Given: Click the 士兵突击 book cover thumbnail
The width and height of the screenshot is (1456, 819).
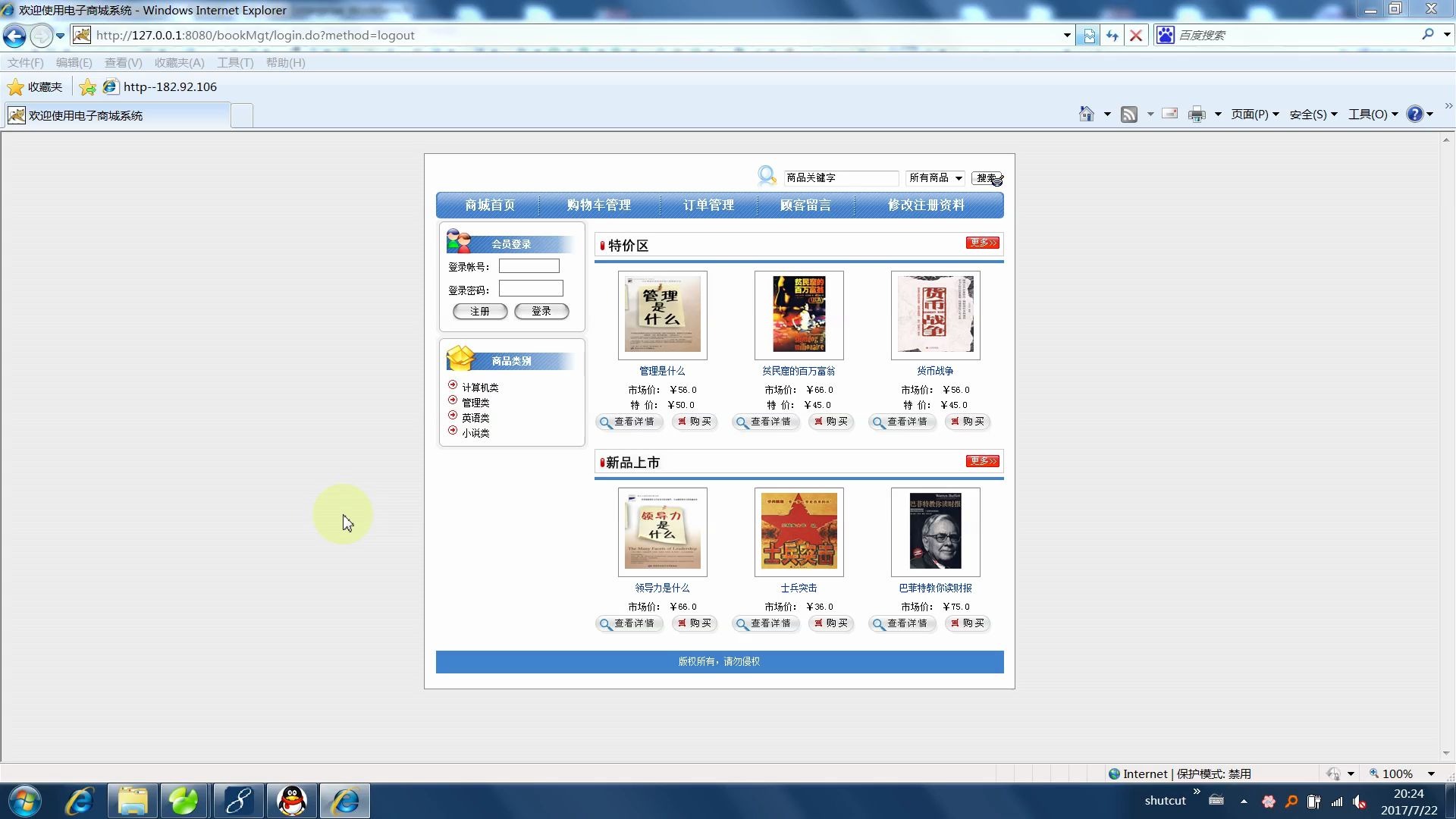Looking at the screenshot, I should [799, 532].
